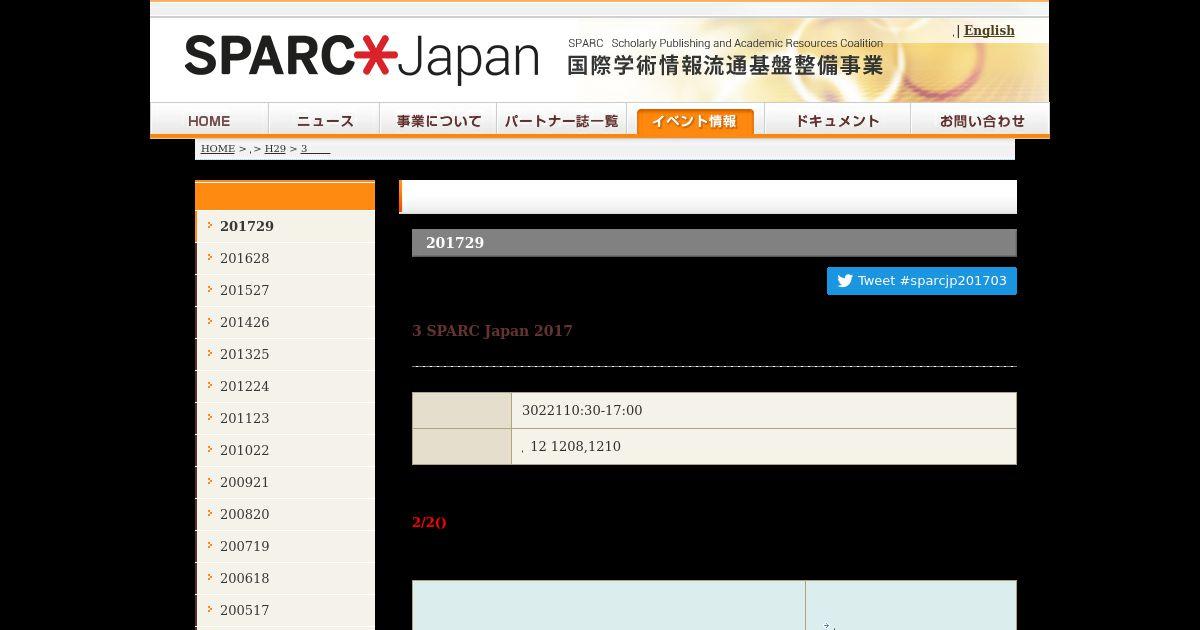The height and width of the screenshot is (630, 1200).
Task: Open the 事業について navigation tab
Action: click(439, 120)
